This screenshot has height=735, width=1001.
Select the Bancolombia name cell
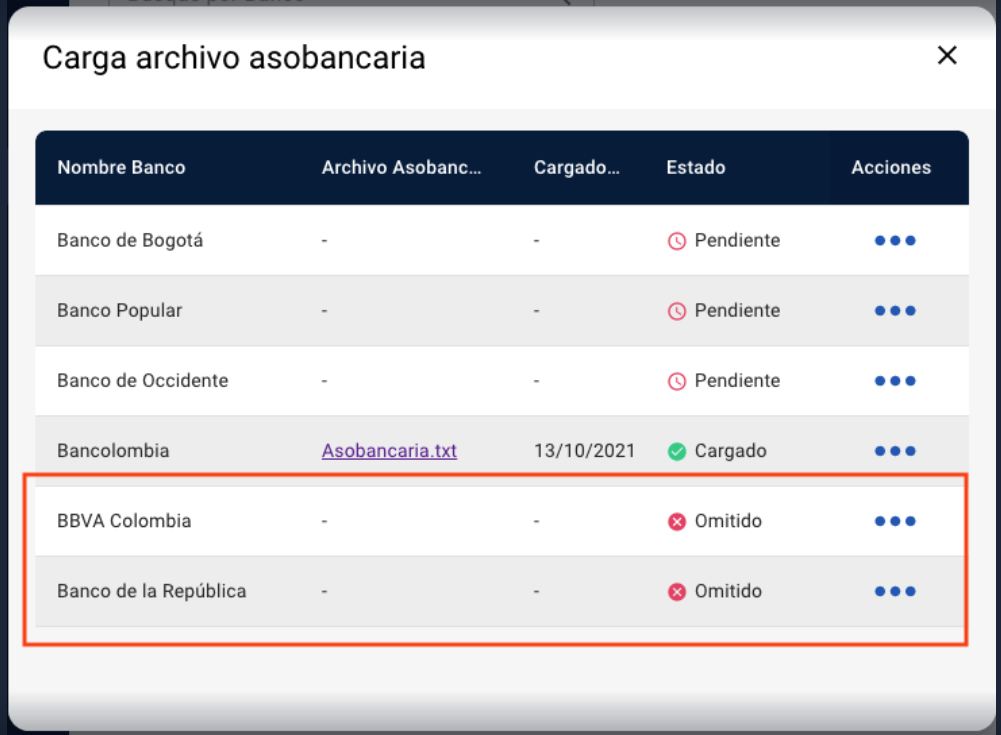(113, 451)
